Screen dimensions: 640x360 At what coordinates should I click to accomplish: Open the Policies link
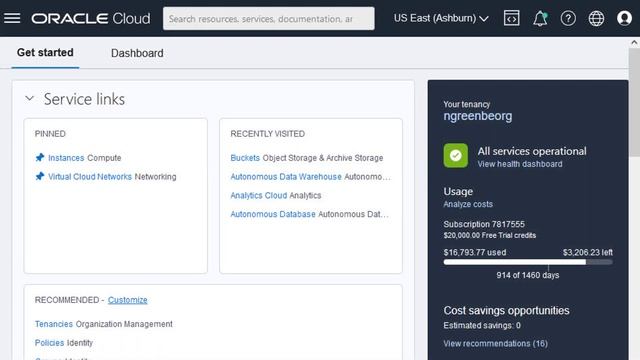click(49, 343)
